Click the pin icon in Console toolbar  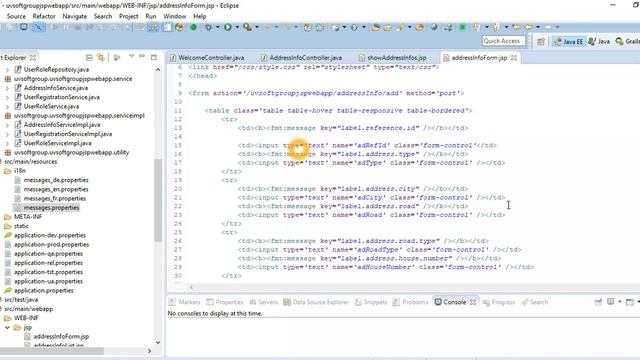[598, 302]
